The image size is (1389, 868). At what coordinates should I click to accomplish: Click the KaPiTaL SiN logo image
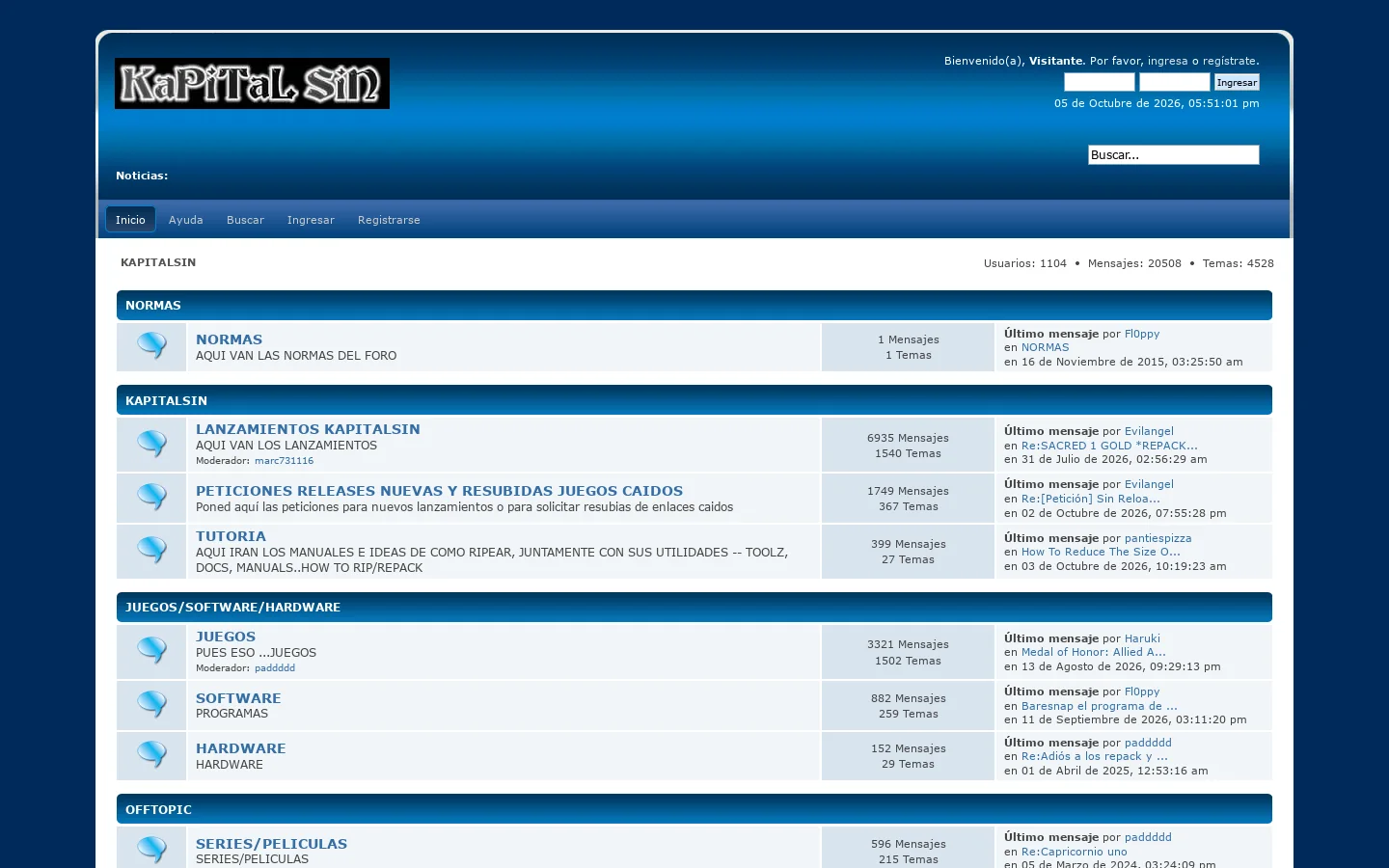[x=252, y=83]
